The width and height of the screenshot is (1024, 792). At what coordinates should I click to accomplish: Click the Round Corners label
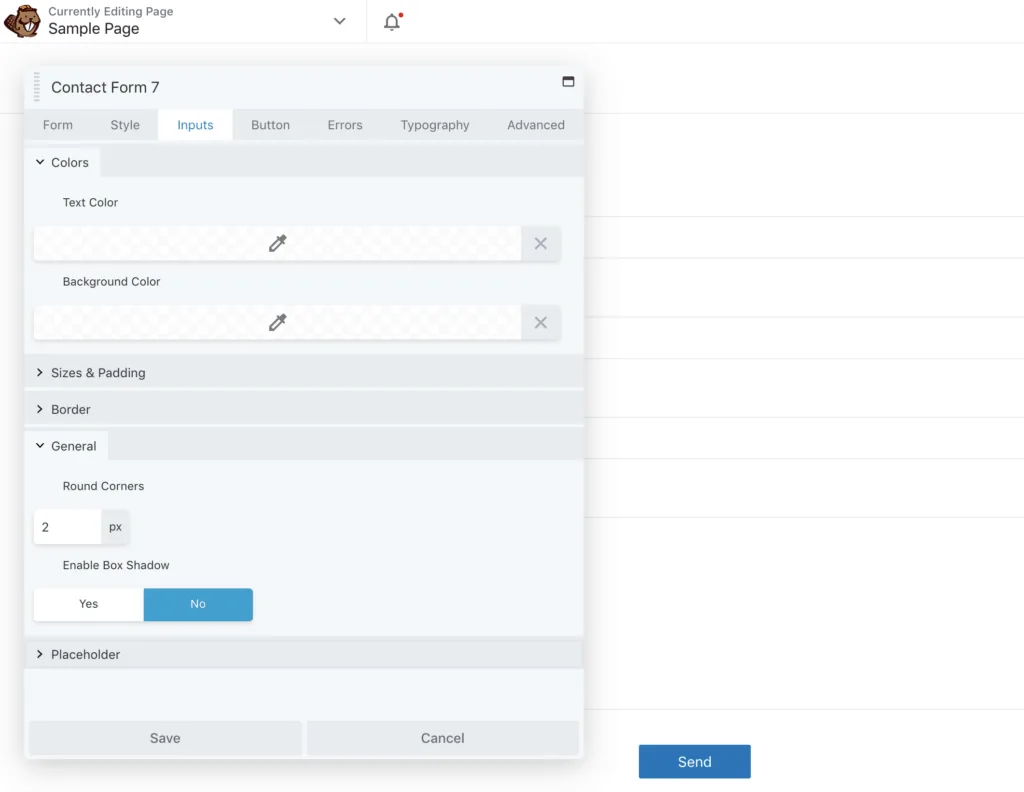pos(103,486)
